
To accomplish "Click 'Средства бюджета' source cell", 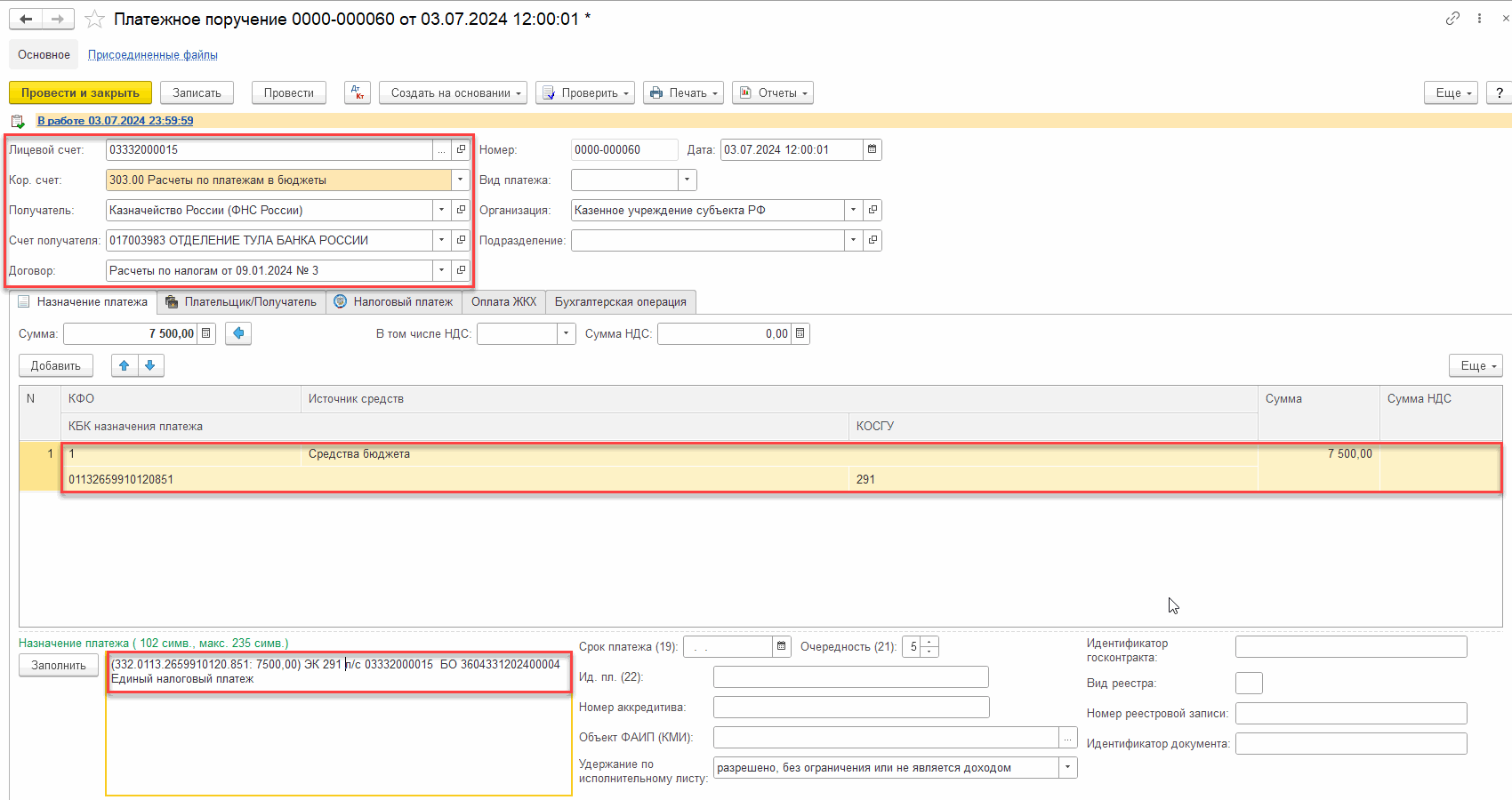I will pos(779,453).
